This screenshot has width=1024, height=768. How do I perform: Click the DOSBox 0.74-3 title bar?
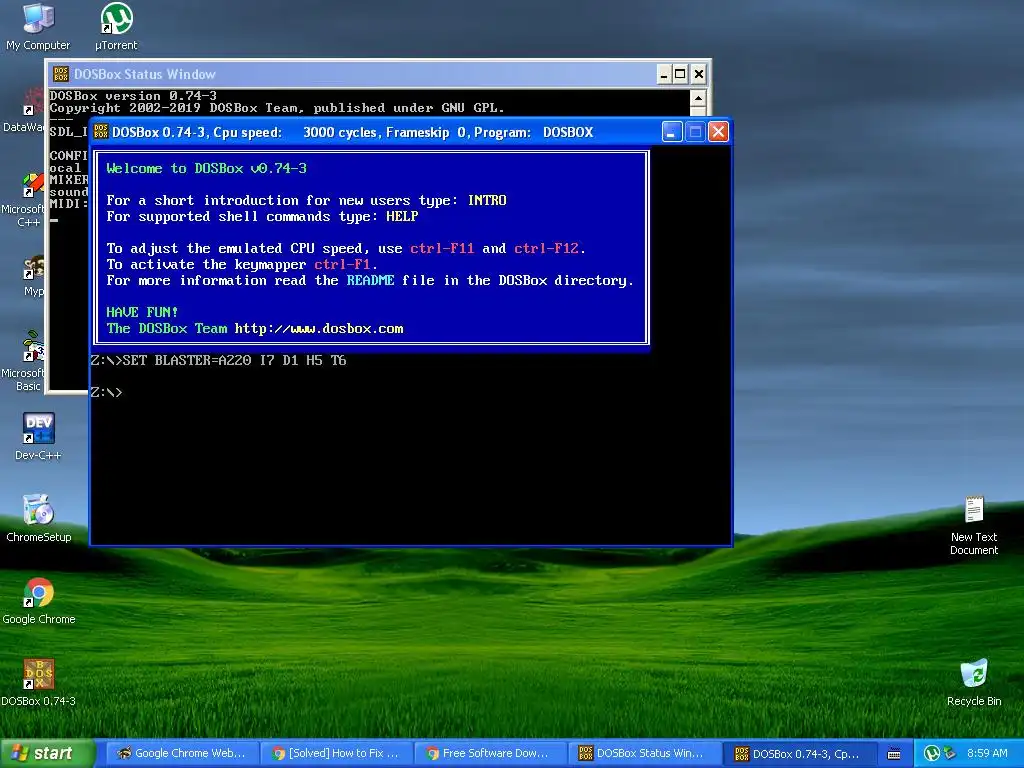tap(410, 132)
